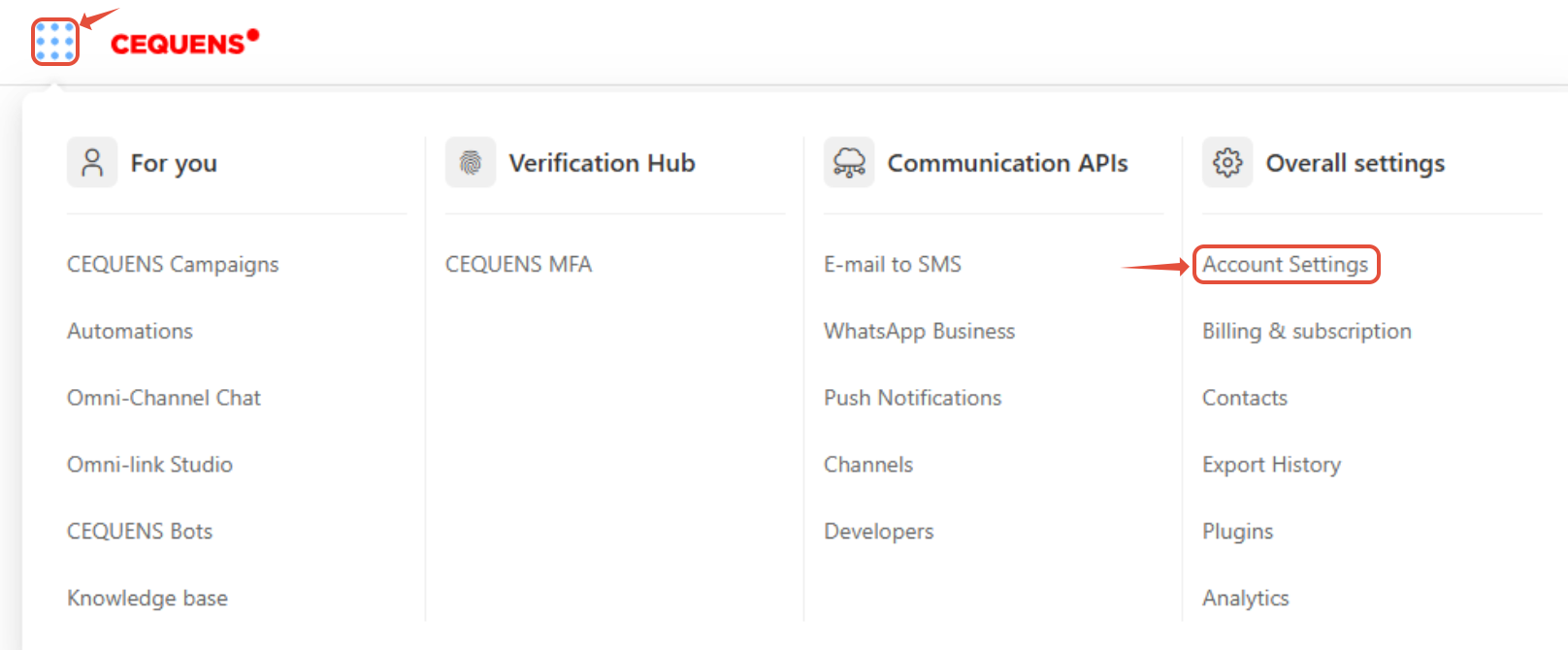This screenshot has width=1568, height=650.
Task: Click the Overall settings gear icon
Action: pyautogui.click(x=1227, y=162)
